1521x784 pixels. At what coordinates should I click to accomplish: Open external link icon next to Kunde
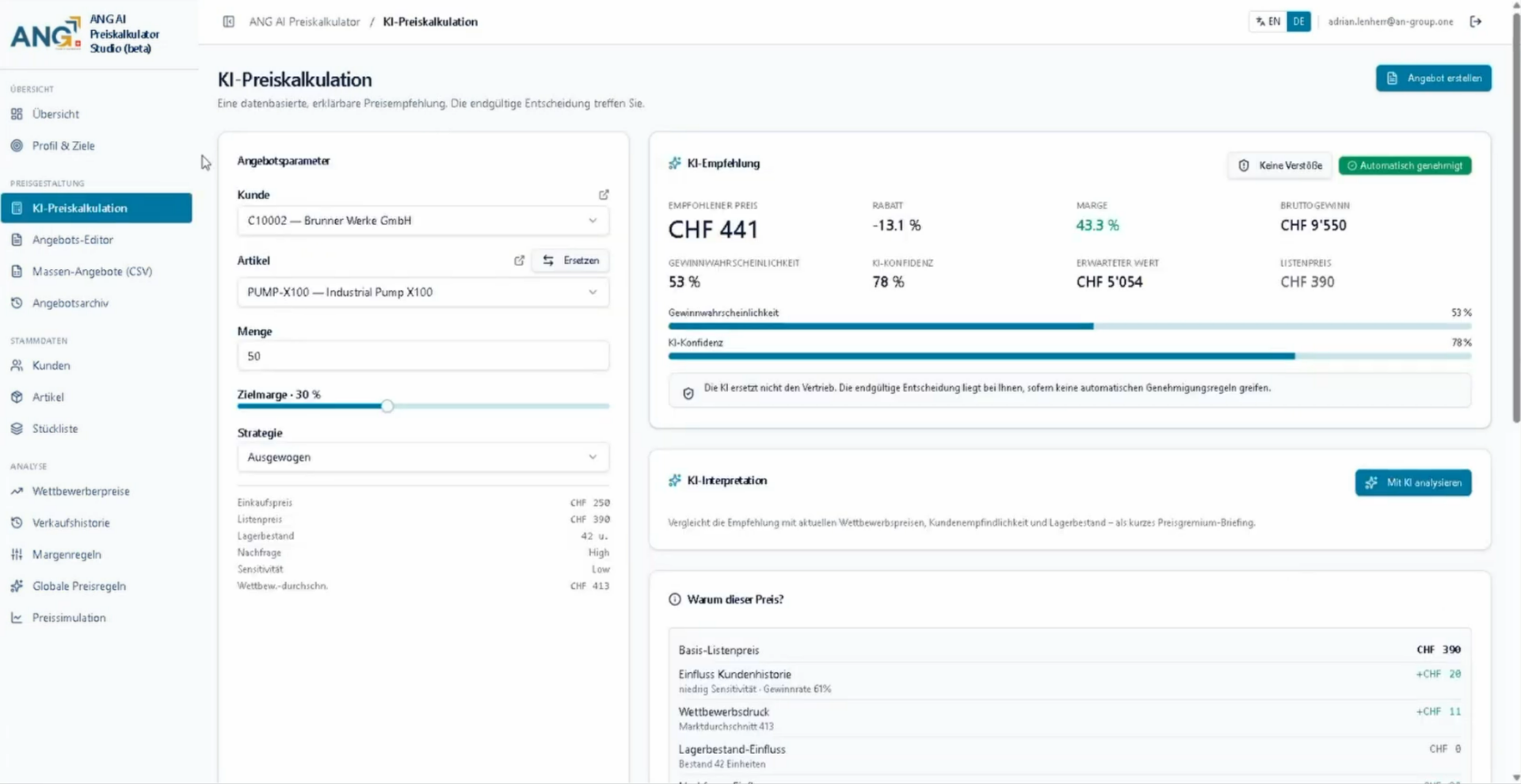(604, 194)
